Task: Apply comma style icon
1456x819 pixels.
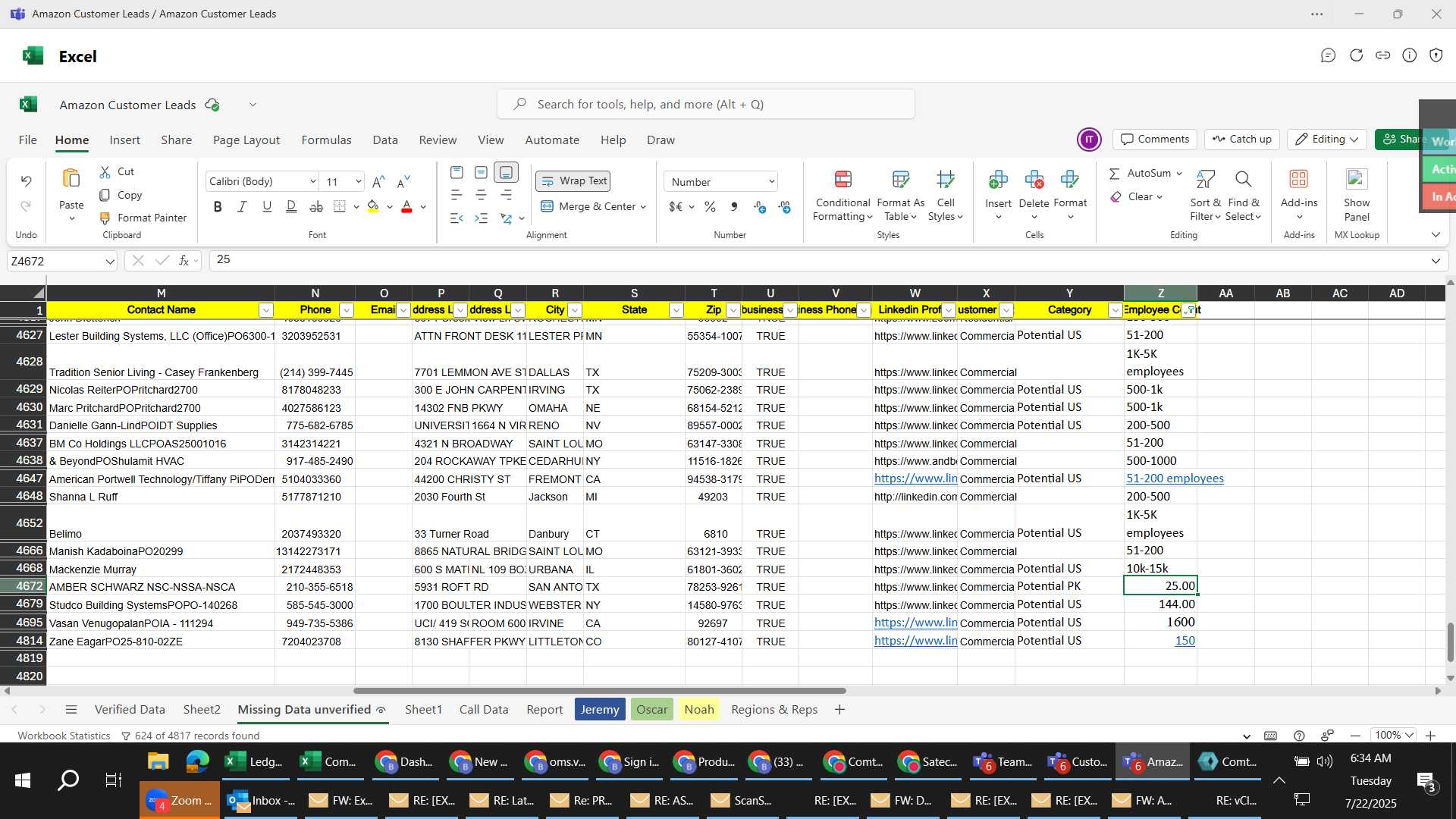Action: tap(734, 206)
